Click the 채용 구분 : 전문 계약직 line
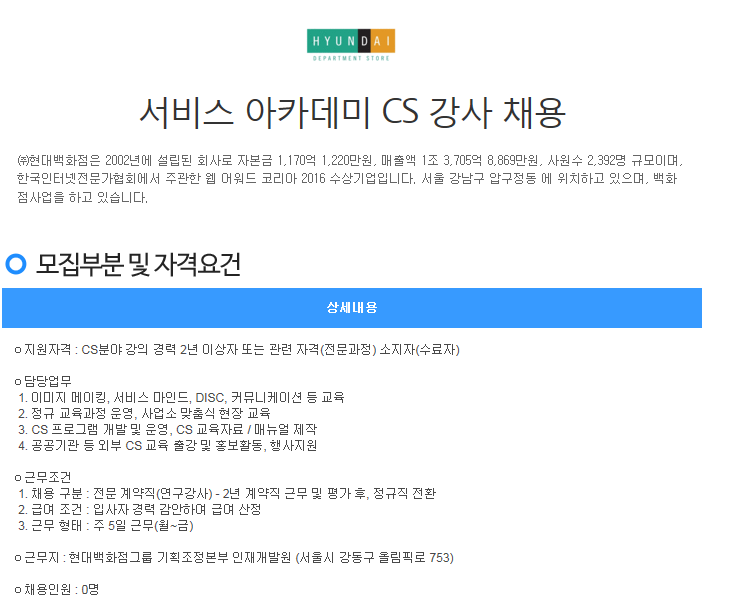Image resolution: width=732 pixels, height=607 pixels. [227, 494]
